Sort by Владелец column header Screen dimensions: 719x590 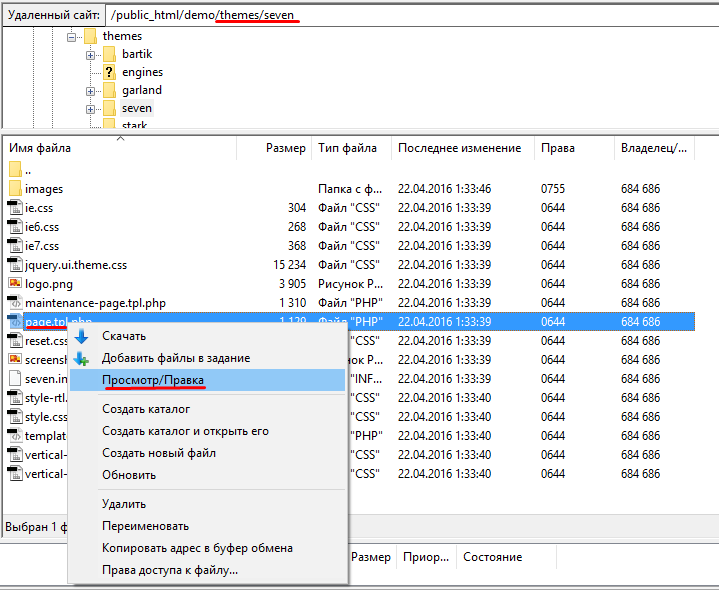(x=654, y=148)
